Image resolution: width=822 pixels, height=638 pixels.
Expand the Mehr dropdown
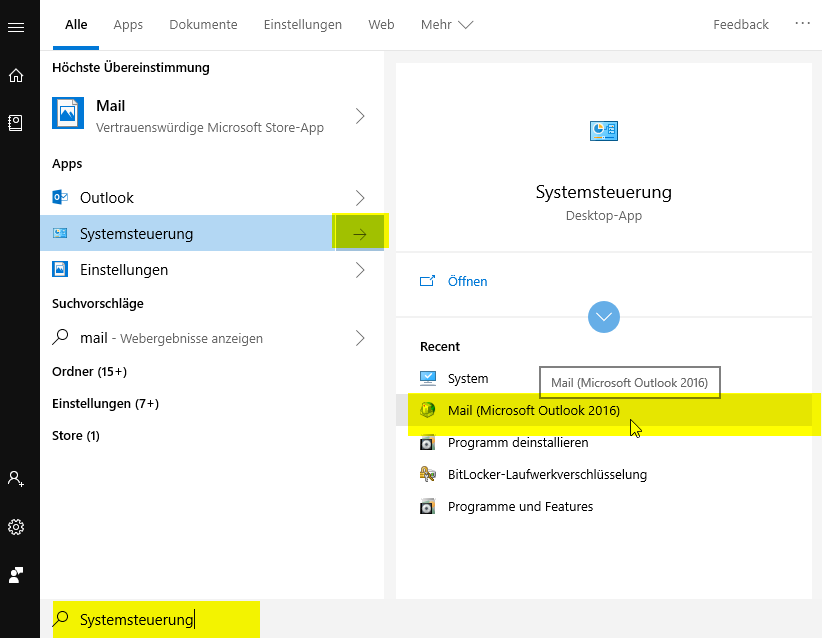pyautogui.click(x=446, y=24)
